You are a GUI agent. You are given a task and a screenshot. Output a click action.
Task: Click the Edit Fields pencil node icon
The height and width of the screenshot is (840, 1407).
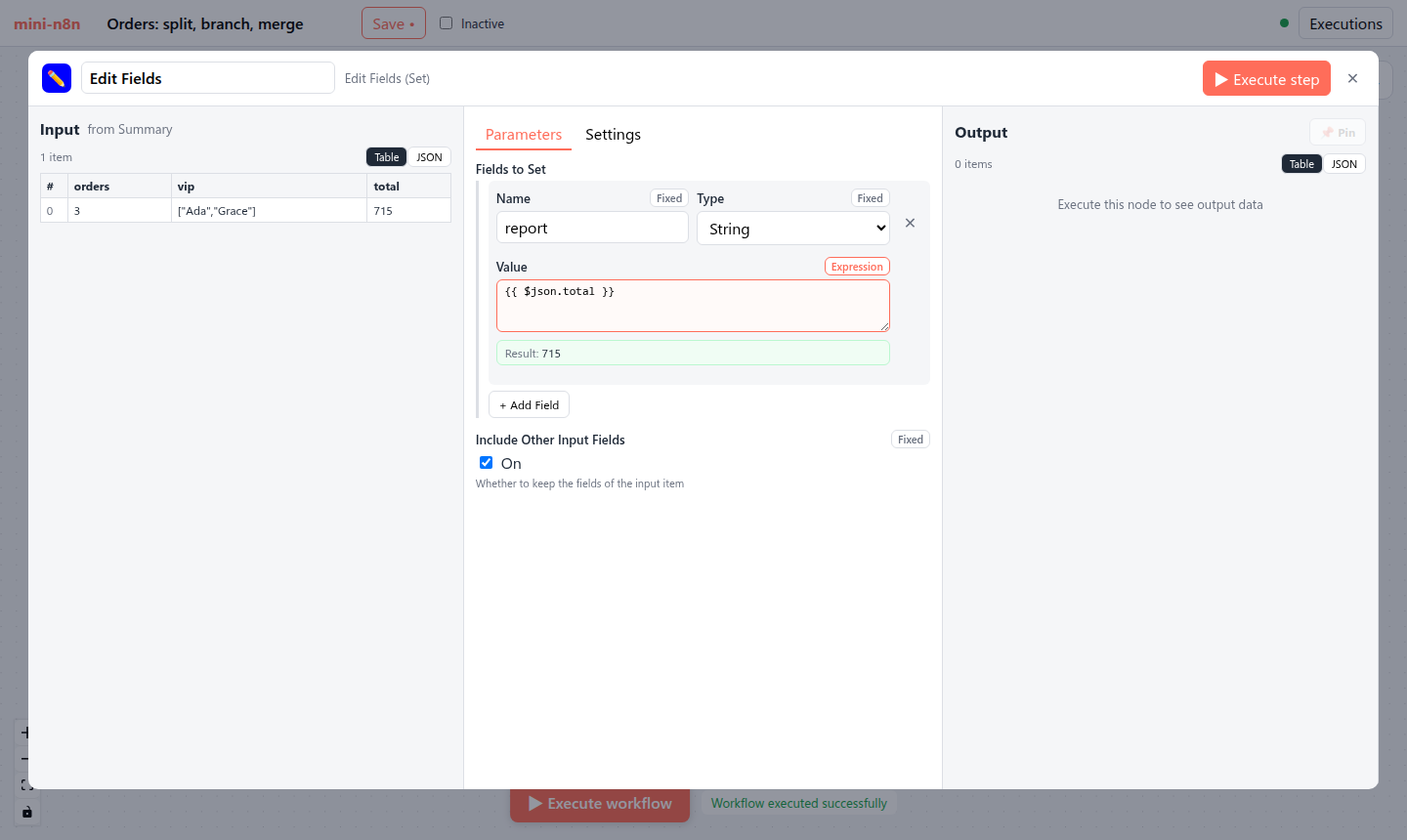pyautogui.click(x=57, y=78)
